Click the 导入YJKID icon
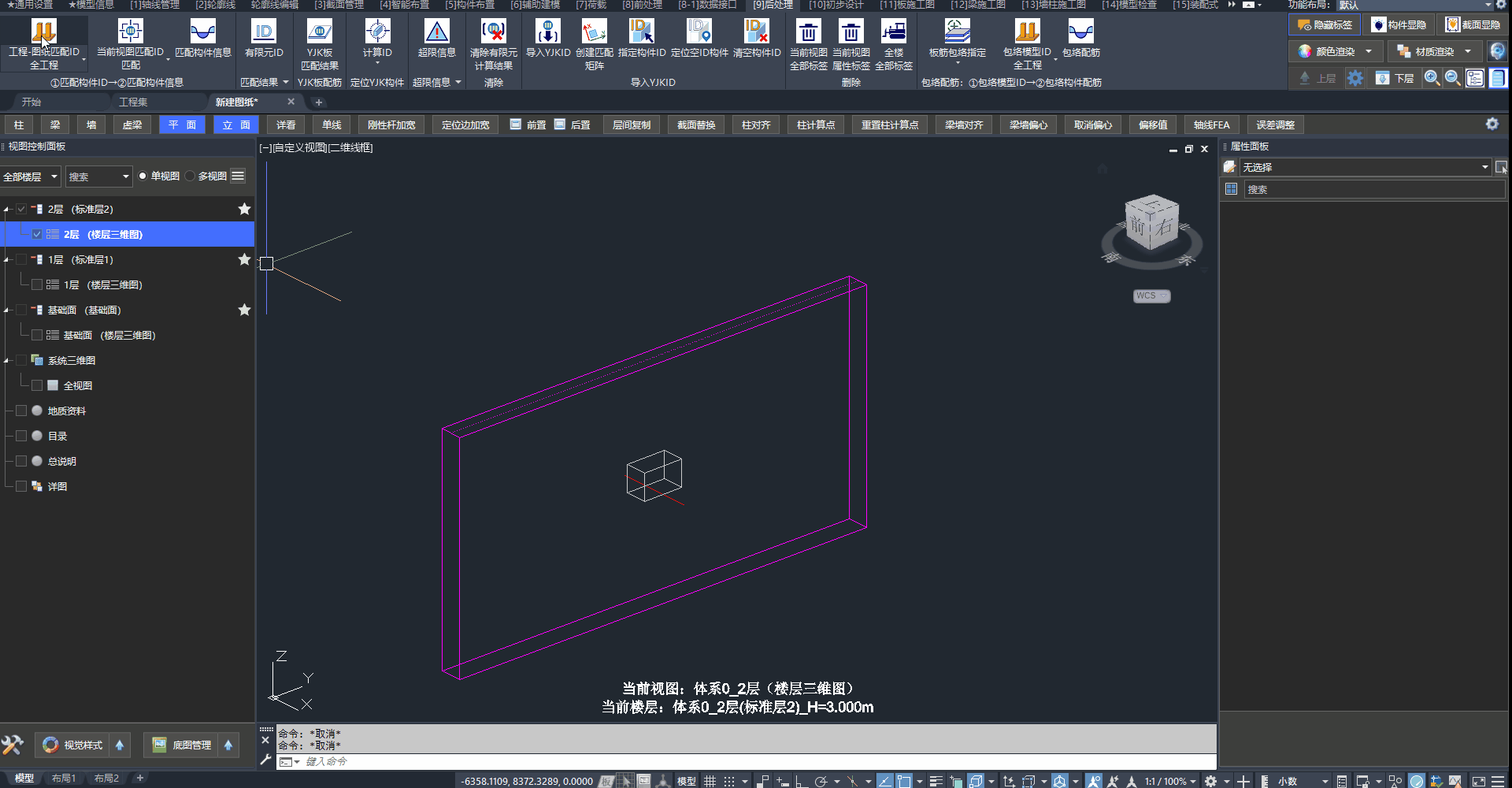The width and height of the screenshot is (1512, 788). point(547,32)
